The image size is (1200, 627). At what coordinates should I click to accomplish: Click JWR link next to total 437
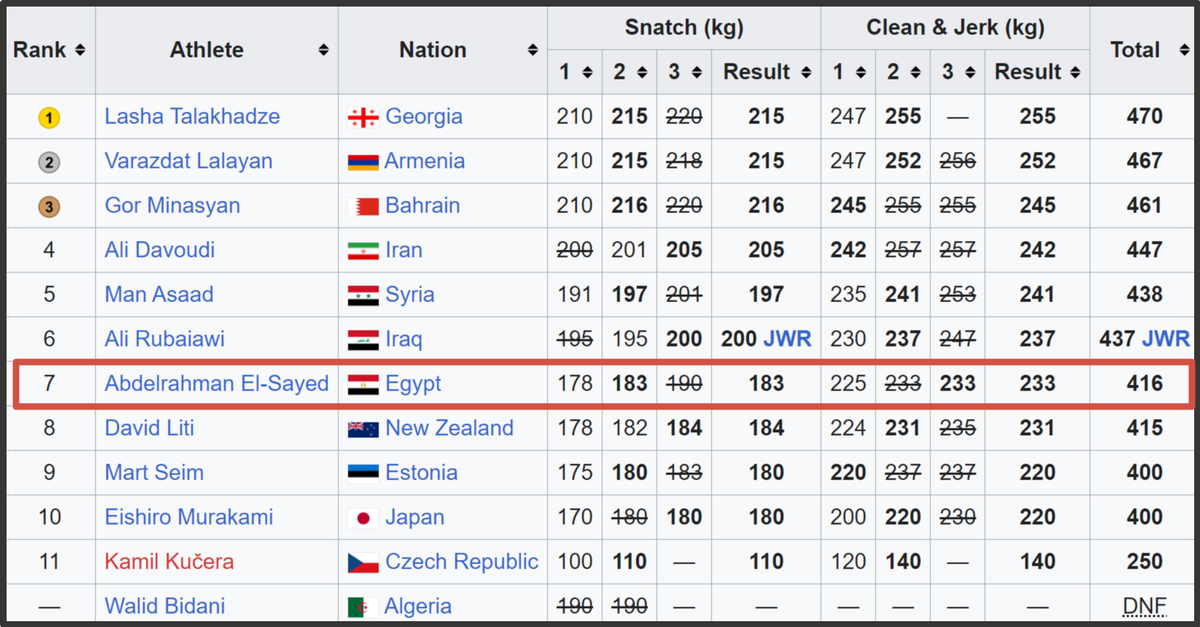pyautogui.click(x=1166, y=339)
